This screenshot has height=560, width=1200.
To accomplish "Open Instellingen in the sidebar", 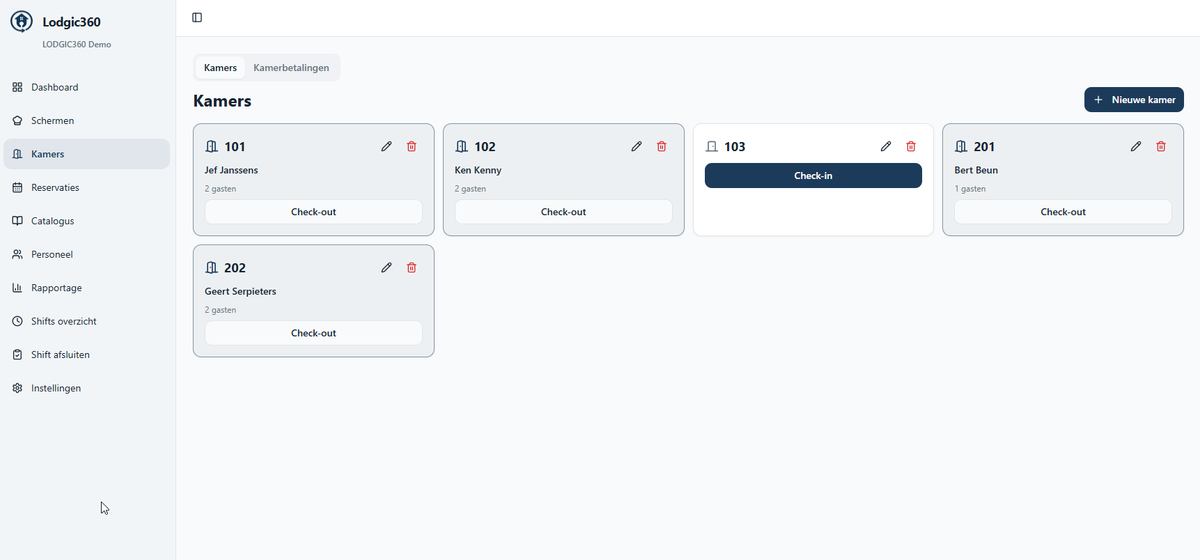I will (87, 388).
